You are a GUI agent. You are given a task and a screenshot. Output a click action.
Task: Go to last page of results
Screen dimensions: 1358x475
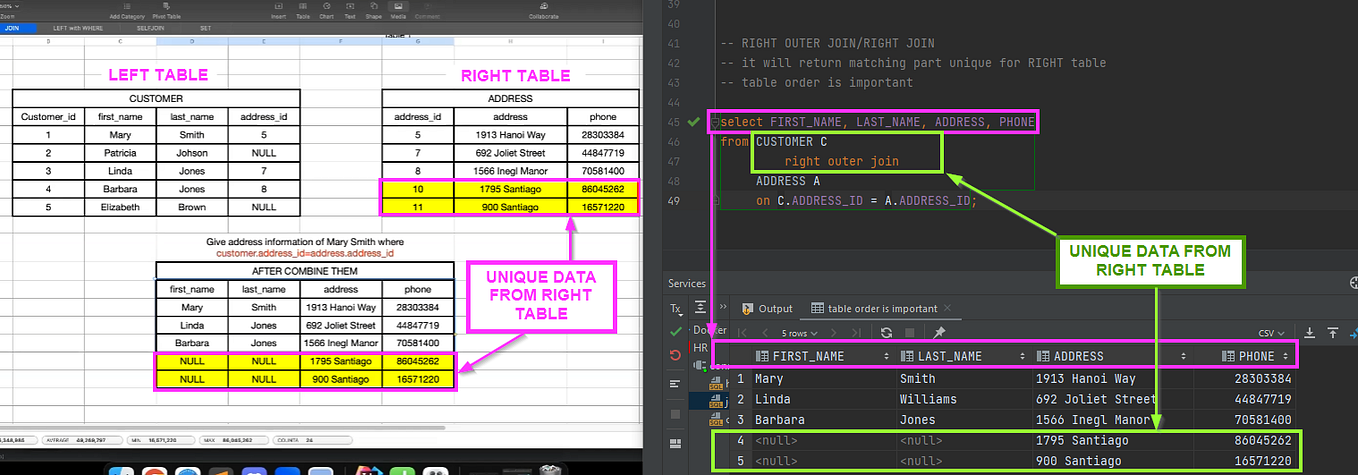click(858, 332)
